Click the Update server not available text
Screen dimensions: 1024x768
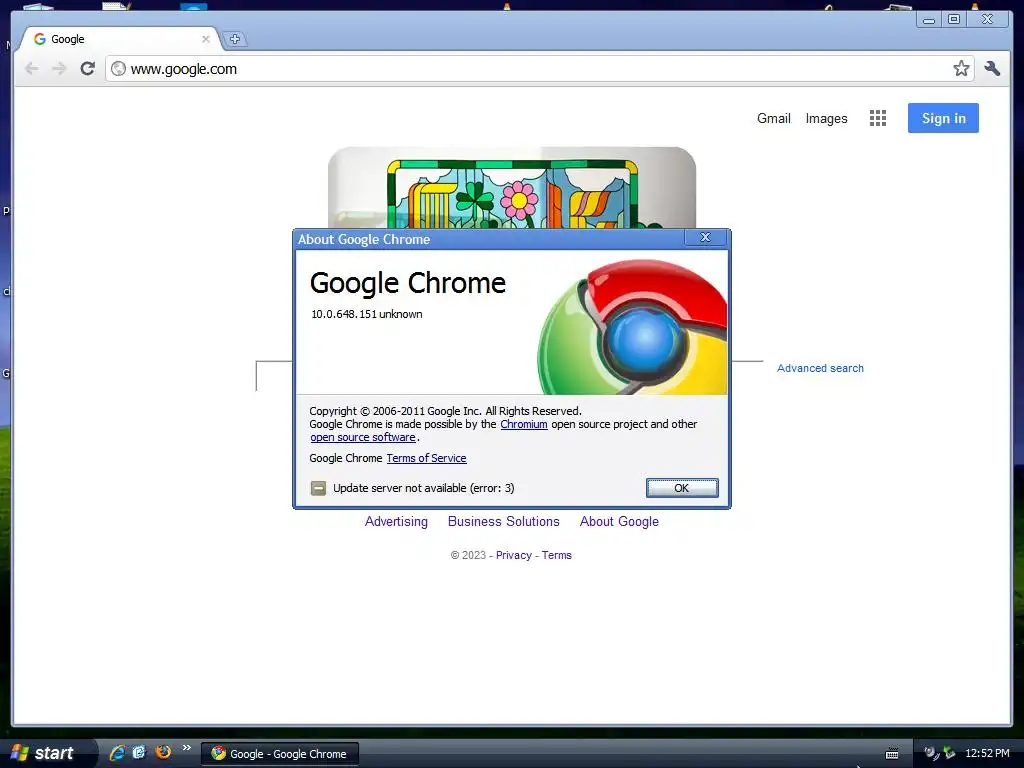tap(424, 488)
